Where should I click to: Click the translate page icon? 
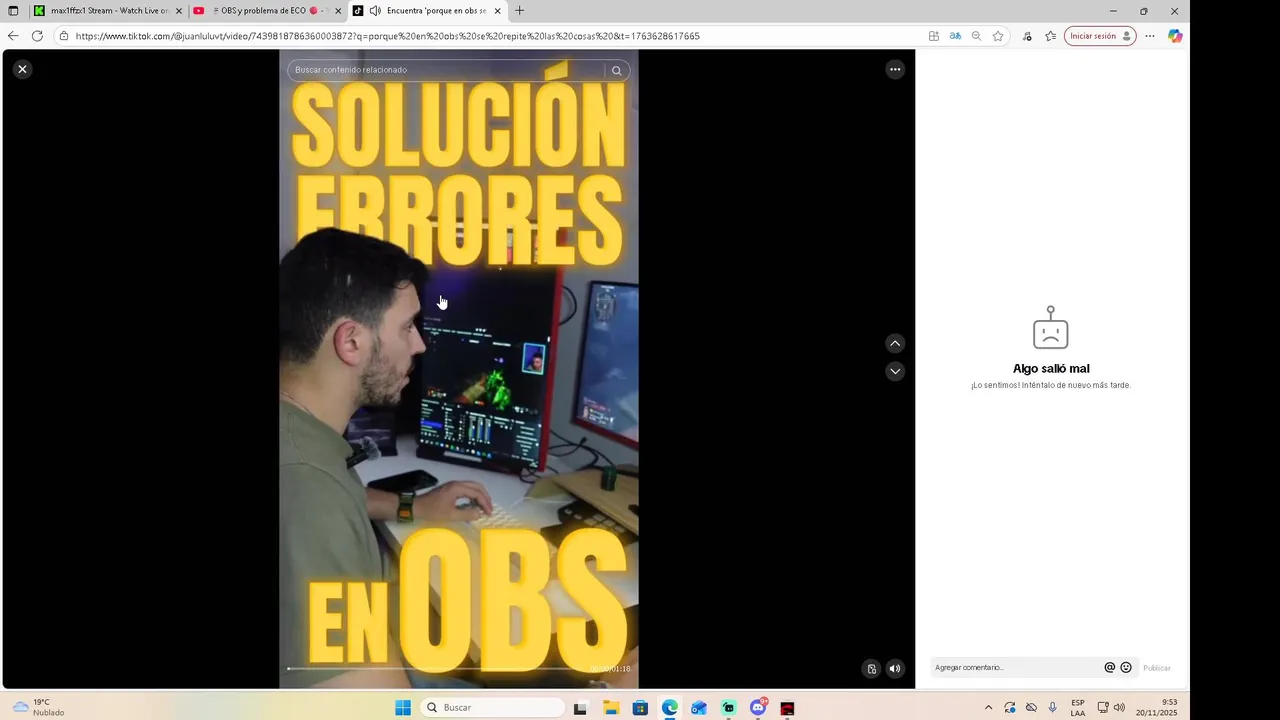[x=955, y=36]
